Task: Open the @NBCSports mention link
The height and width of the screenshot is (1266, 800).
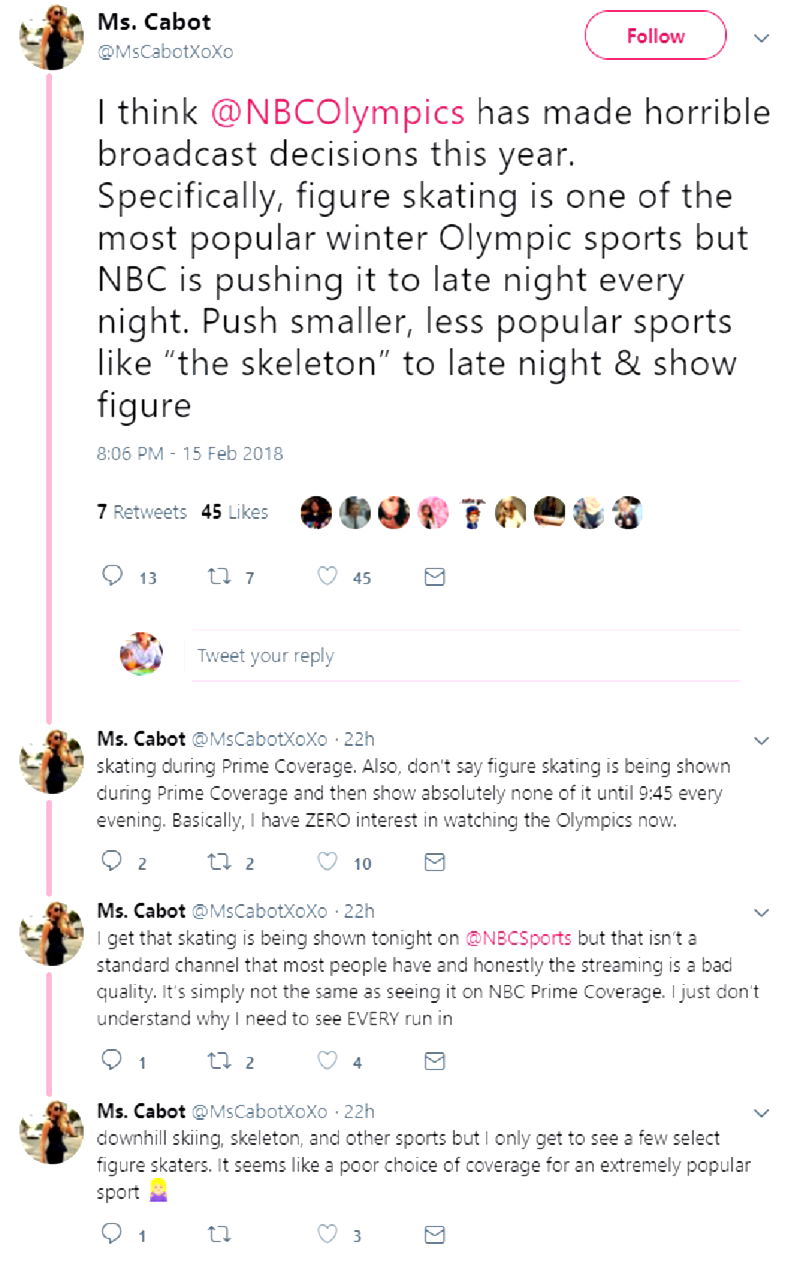Action: 519,937
